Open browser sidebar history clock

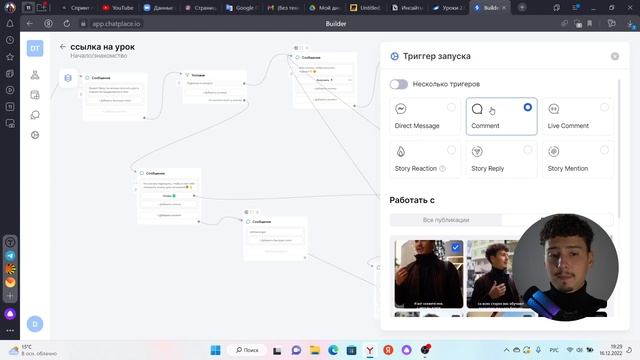[x=10, y=40]
